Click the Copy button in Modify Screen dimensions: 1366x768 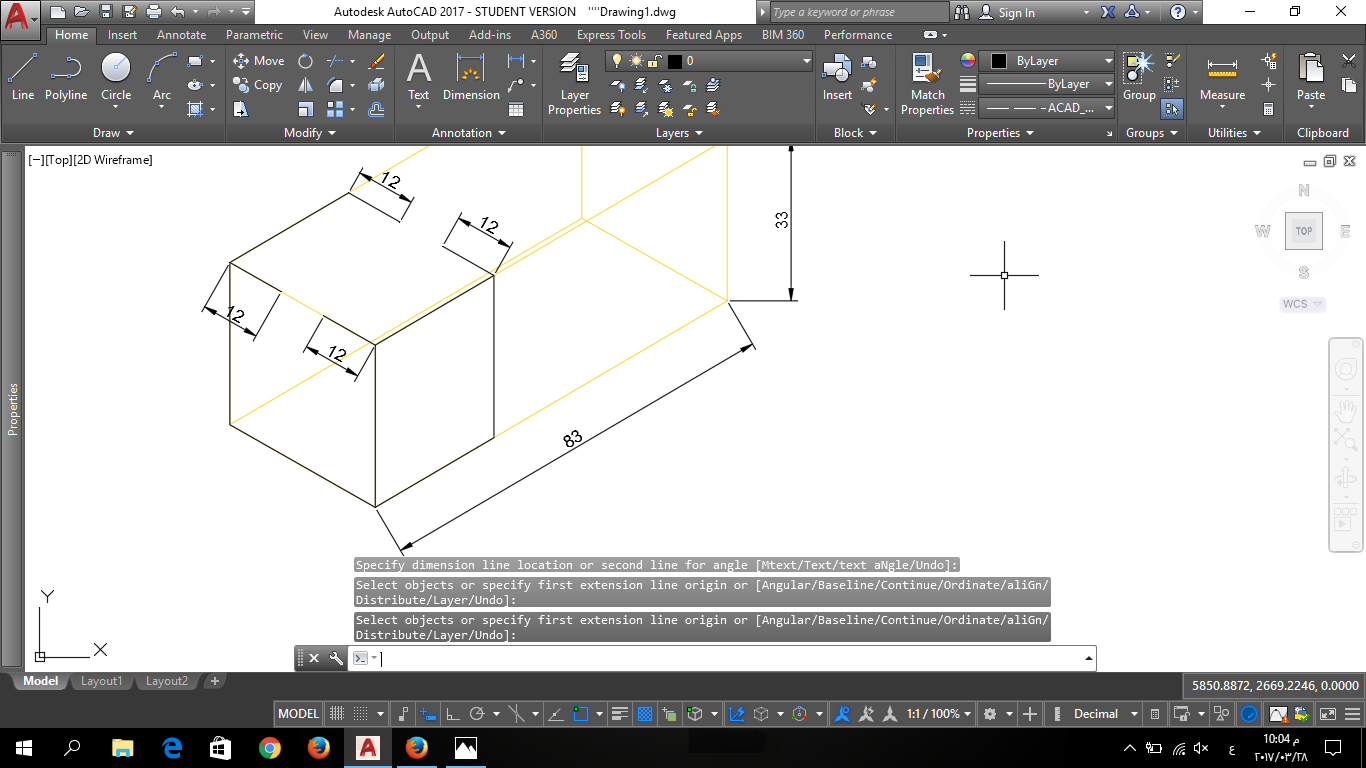[x=258, y=85]
